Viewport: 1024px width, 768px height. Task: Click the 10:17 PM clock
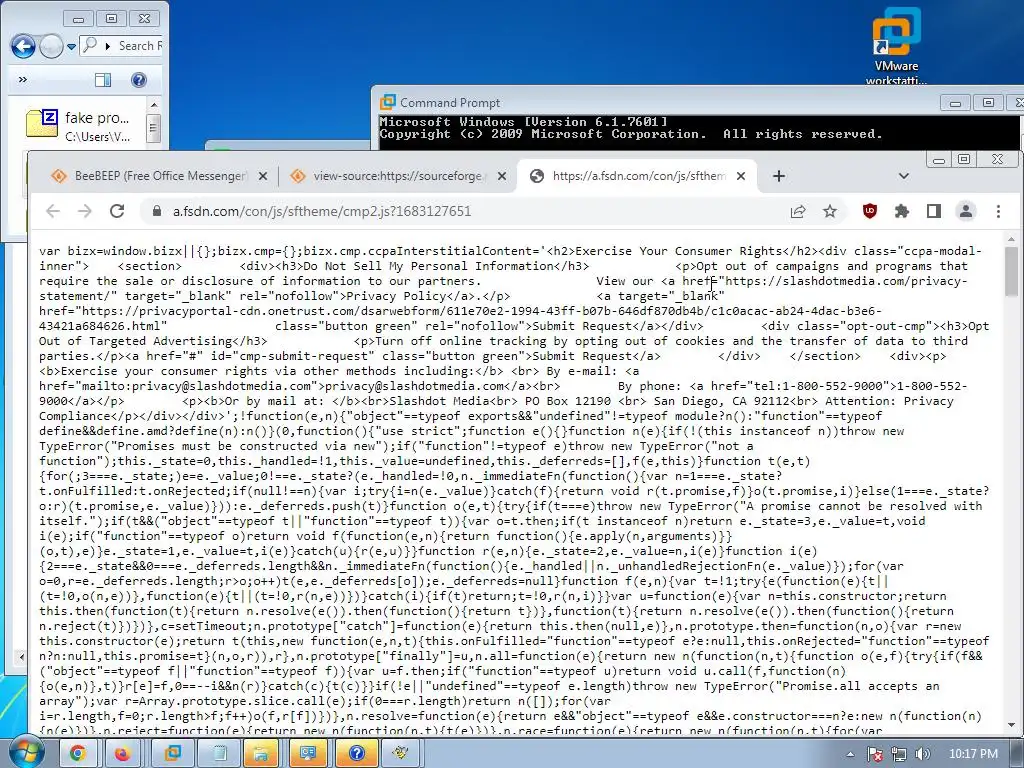tap(973, 754)
